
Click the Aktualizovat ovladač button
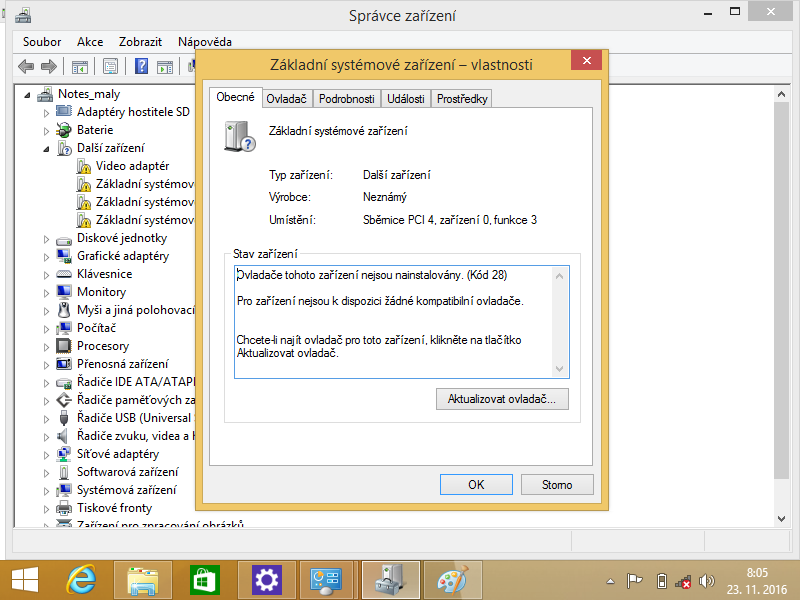pyautogui.click(x=502, y=398)
